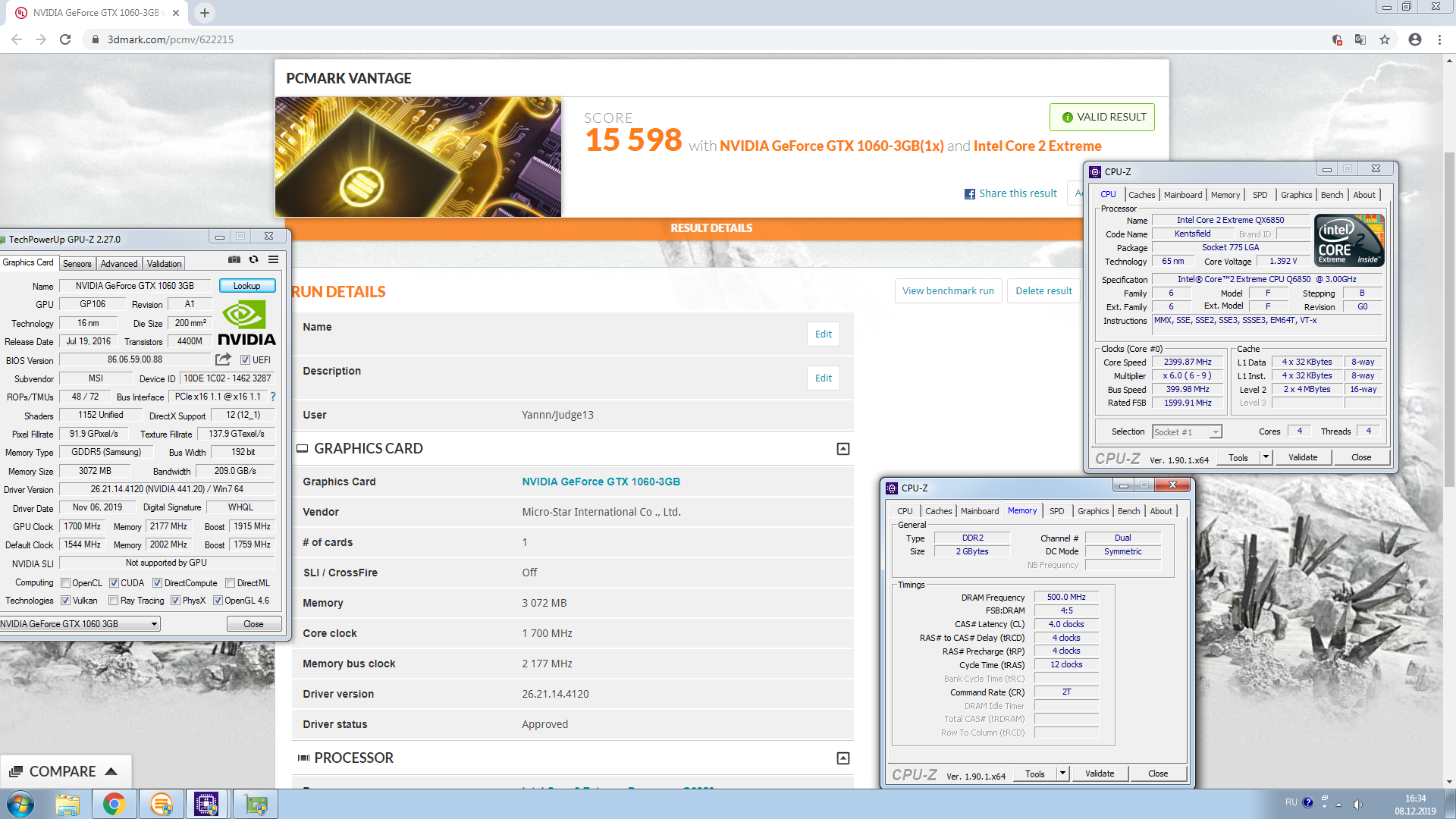Click Share this result link

pyautogui.click(x=1018, y=194)
